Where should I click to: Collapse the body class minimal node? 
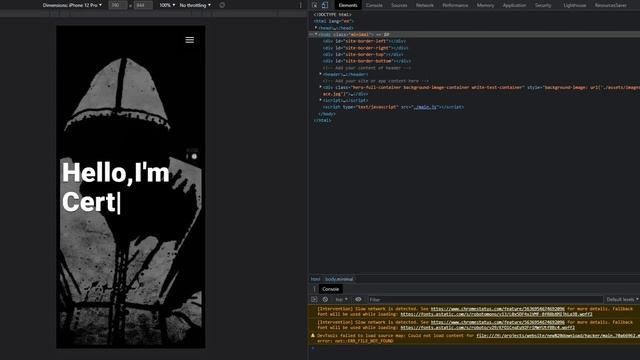(316, 35)
